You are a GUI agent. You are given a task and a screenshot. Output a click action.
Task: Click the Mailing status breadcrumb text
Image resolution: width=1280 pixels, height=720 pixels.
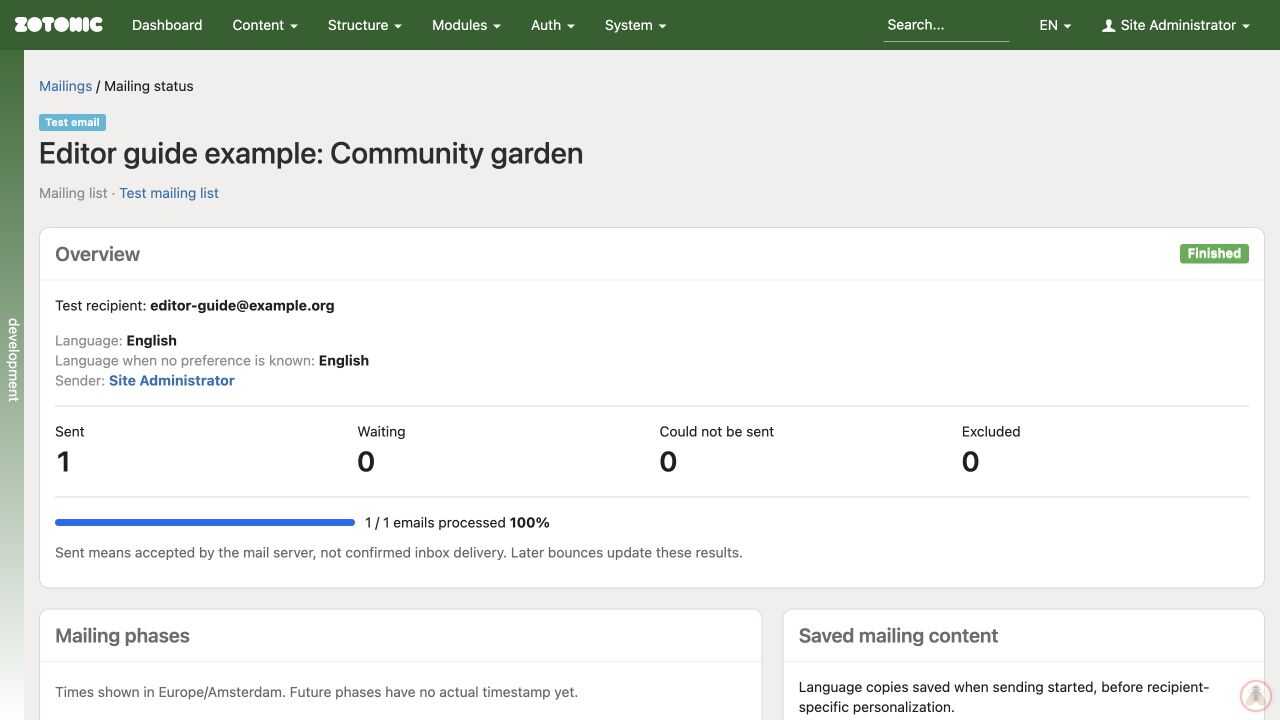[x=149, y=86]
